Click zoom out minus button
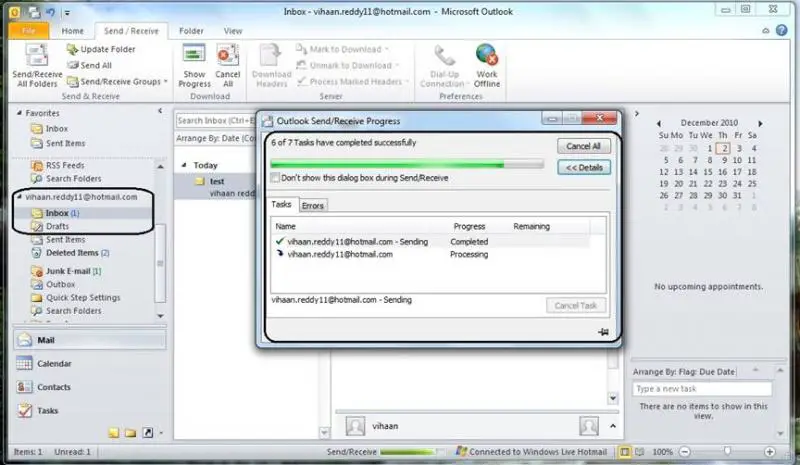Screen dimensions: 800x465 pos(685,452)
